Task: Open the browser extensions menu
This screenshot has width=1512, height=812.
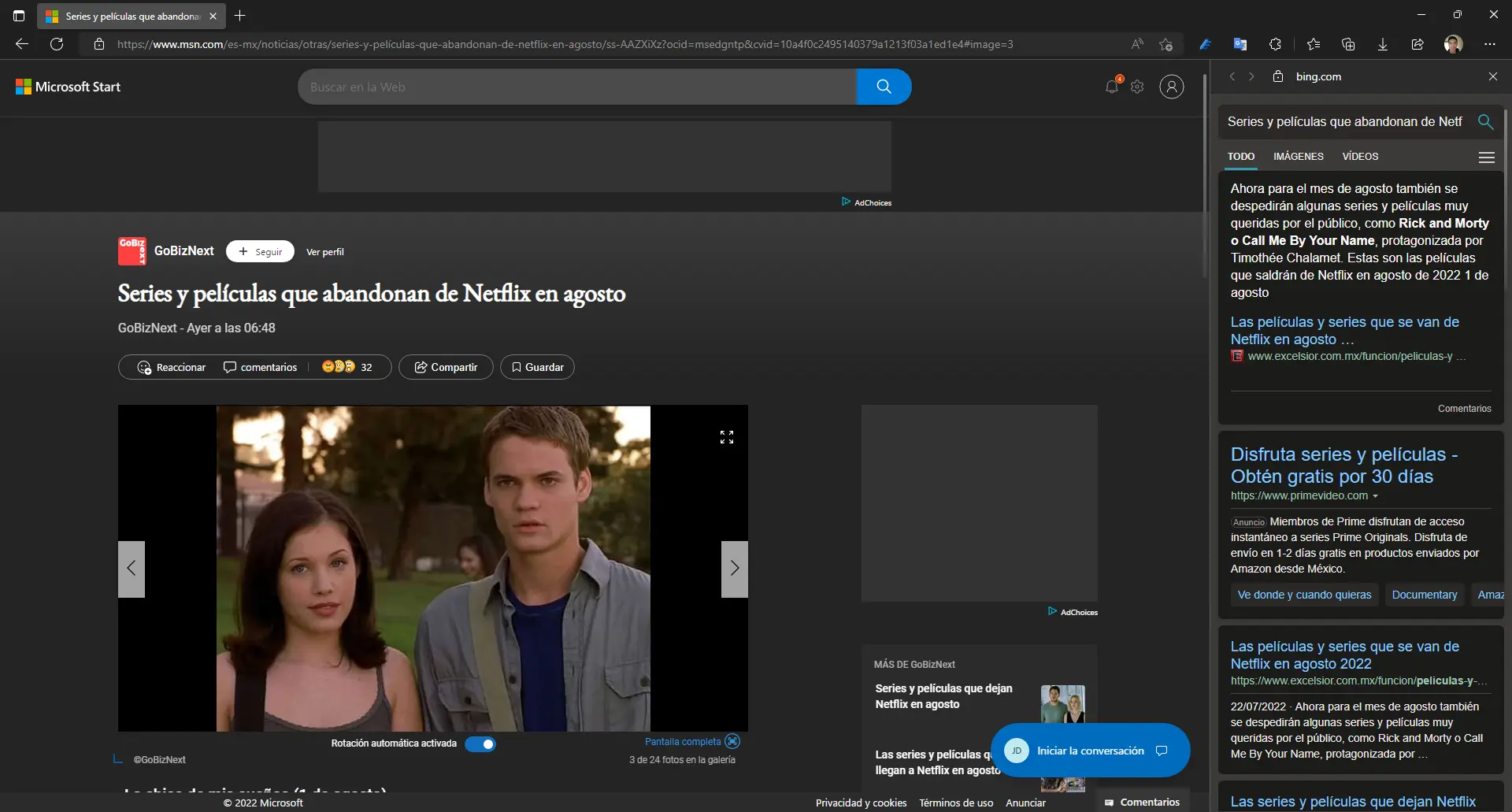Action: (x=1275, y=44)
